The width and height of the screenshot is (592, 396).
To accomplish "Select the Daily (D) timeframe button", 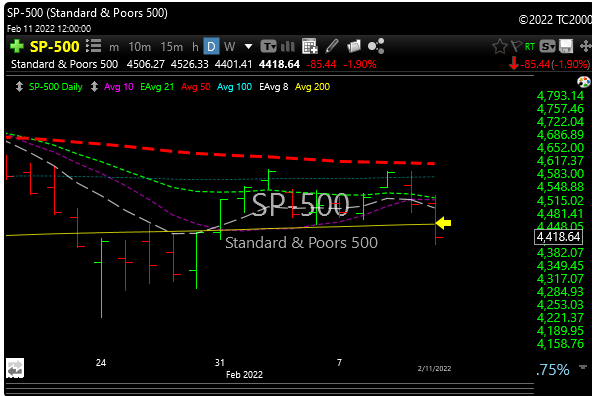I will [x=211, y=46].
